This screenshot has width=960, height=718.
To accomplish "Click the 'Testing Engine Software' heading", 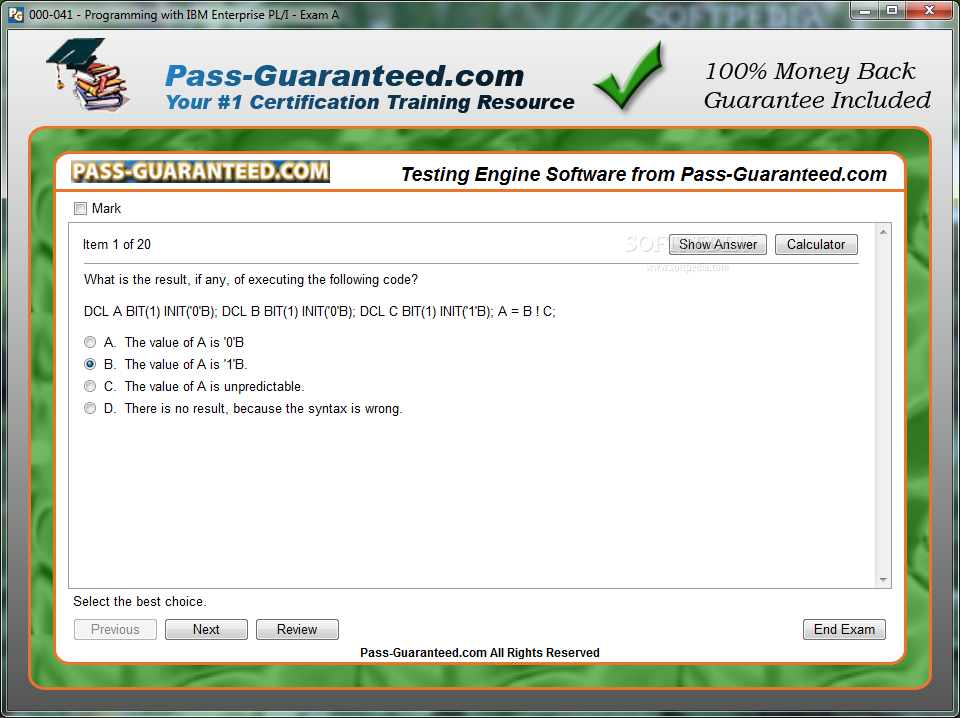I will (x=643, y=174).
